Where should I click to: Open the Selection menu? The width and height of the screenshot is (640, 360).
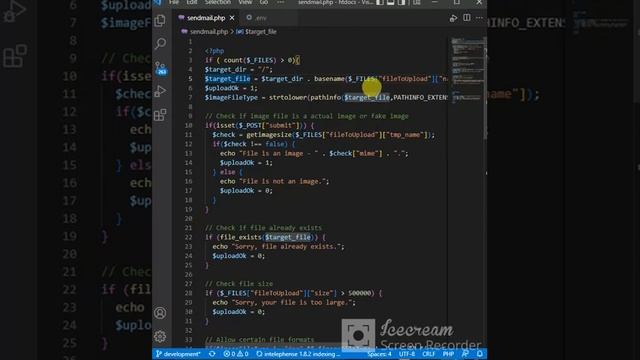pos(218,2)
